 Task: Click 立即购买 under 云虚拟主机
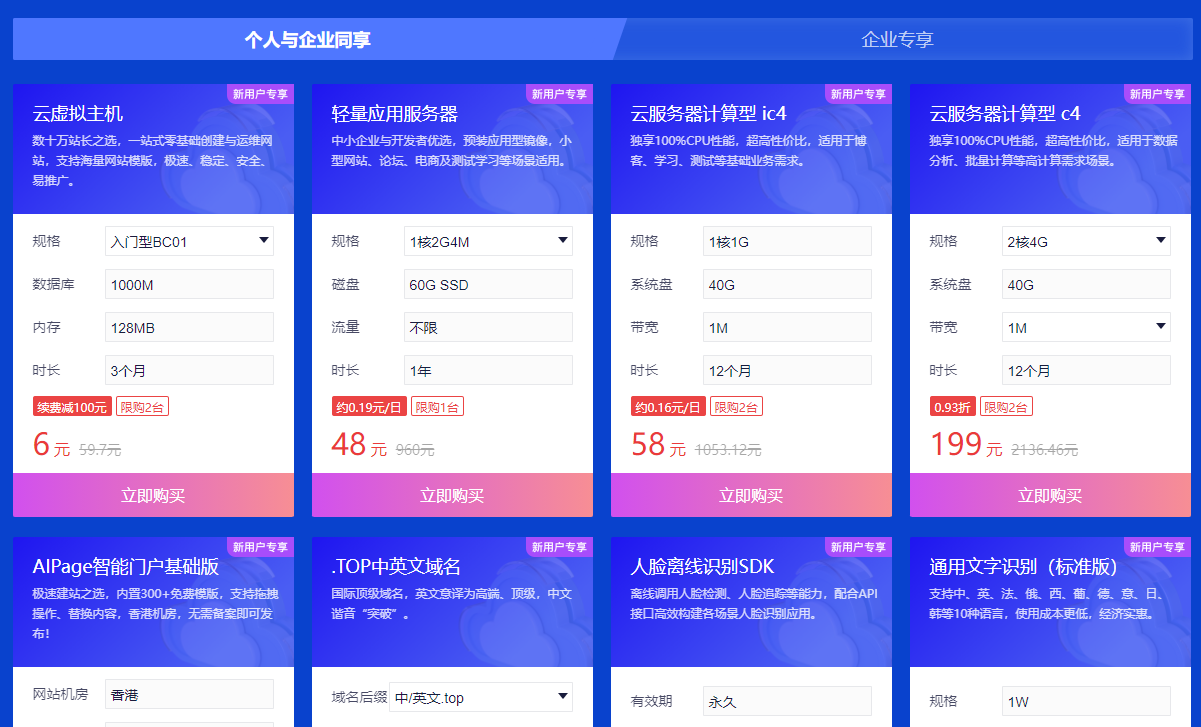tap(153, 496)
